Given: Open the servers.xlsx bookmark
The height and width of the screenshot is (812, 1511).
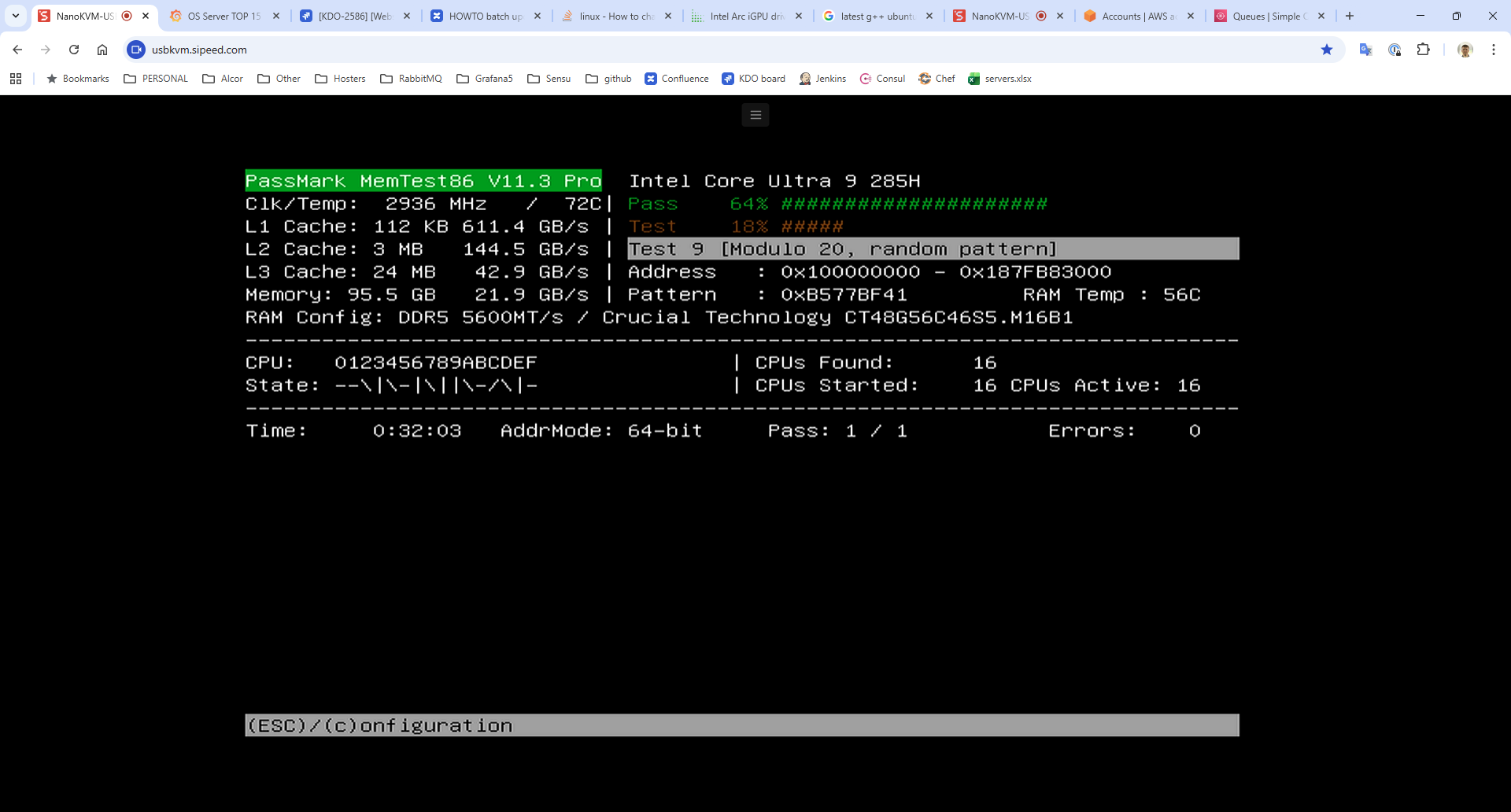Looking at the screenshot, I should (999, 79).
